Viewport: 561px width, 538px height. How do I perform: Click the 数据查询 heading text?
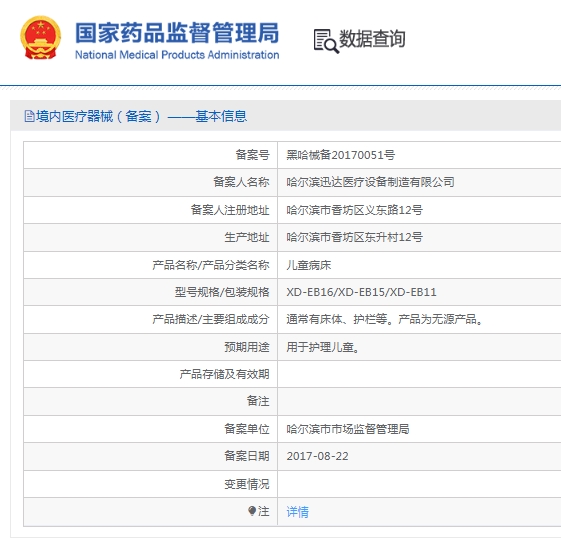[372, 39]
